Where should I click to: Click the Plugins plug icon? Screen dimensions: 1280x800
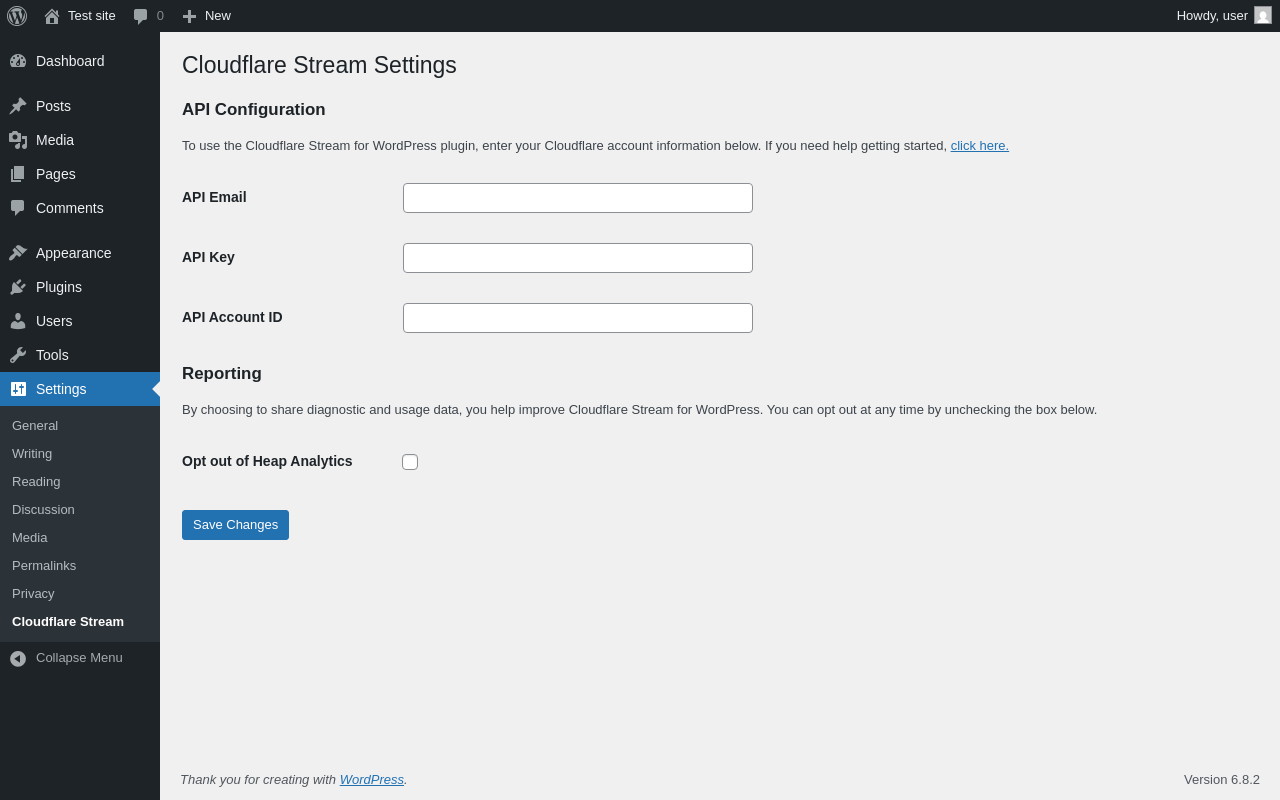pos(18,287)
